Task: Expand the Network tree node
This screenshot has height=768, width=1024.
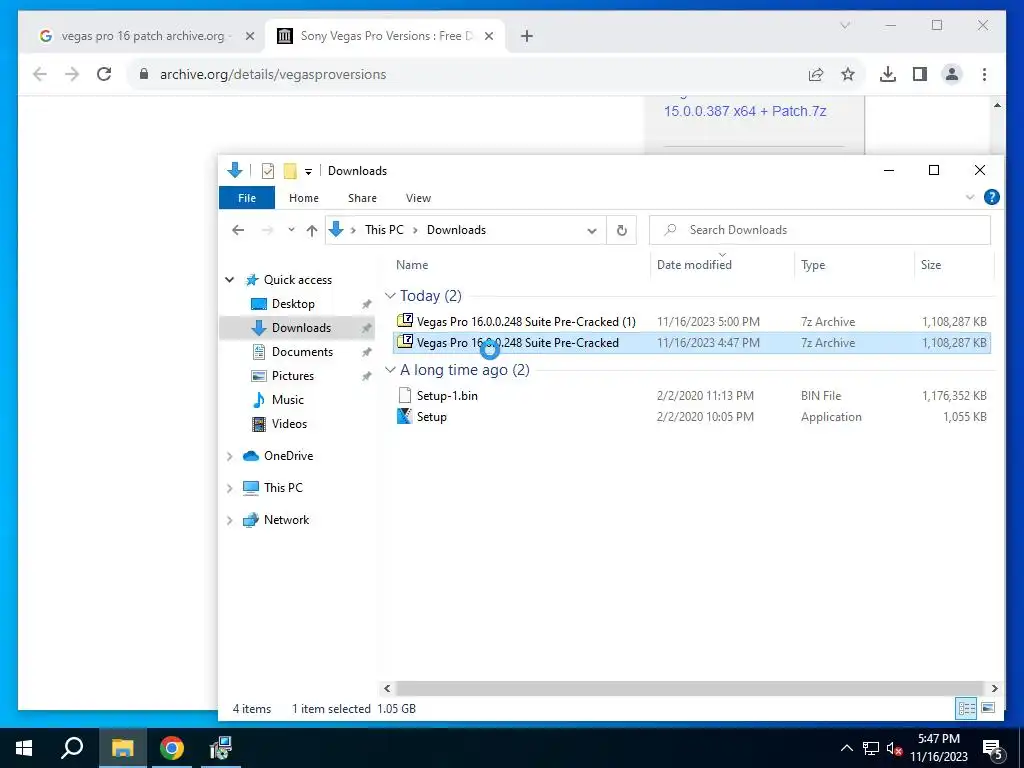Action: 230,520
